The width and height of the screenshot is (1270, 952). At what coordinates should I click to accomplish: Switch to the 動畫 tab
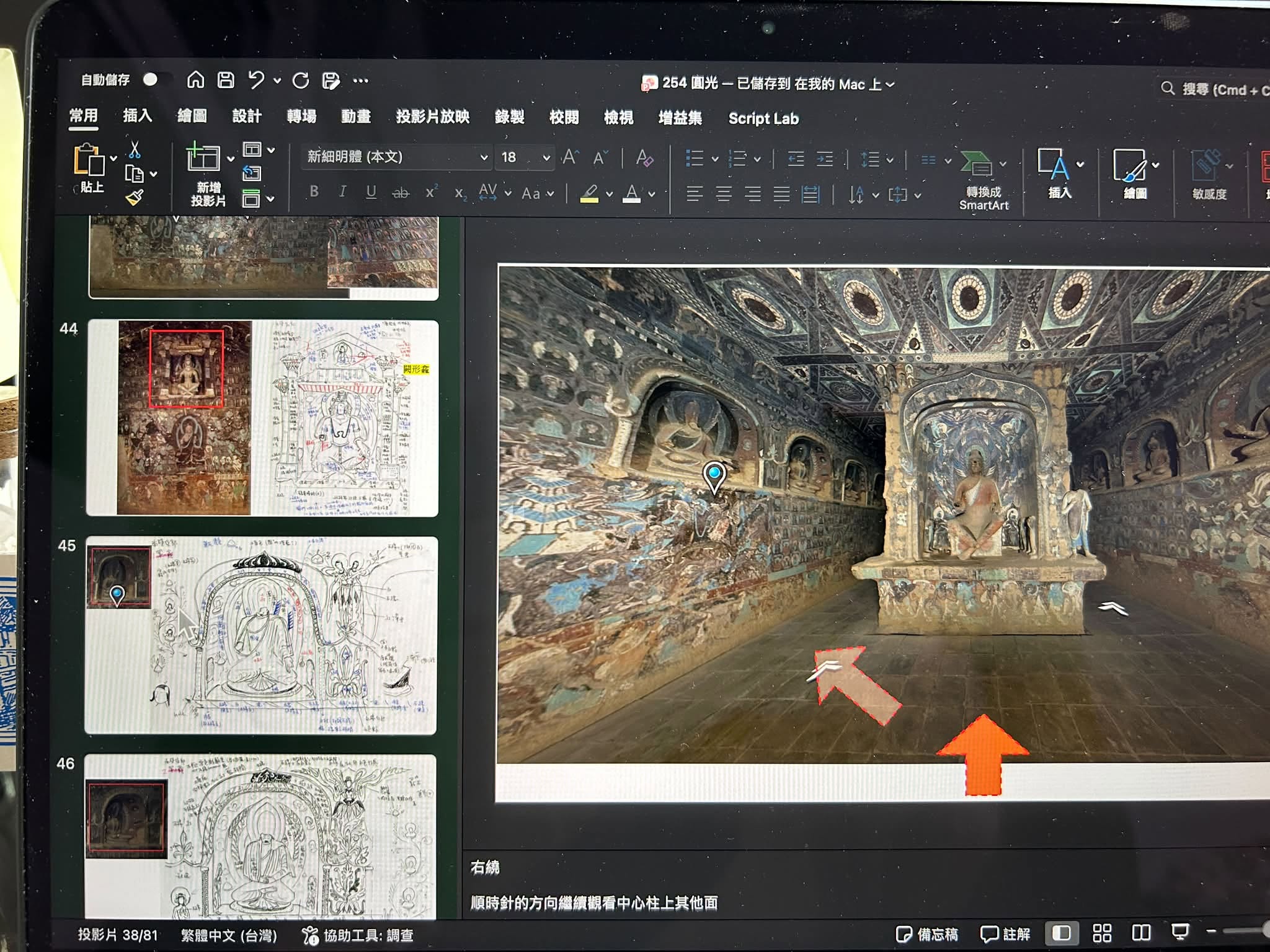(356, 117)
